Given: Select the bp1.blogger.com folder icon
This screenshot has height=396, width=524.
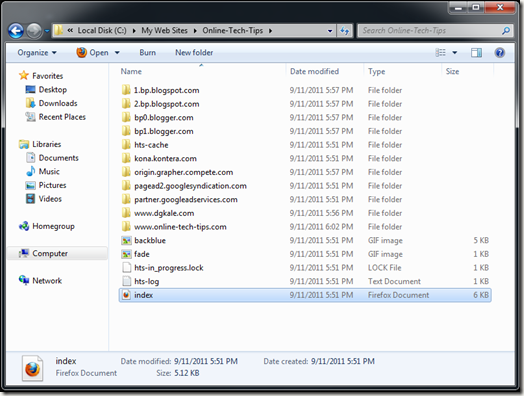Looking at the screenshot, I should pos(126,131).
